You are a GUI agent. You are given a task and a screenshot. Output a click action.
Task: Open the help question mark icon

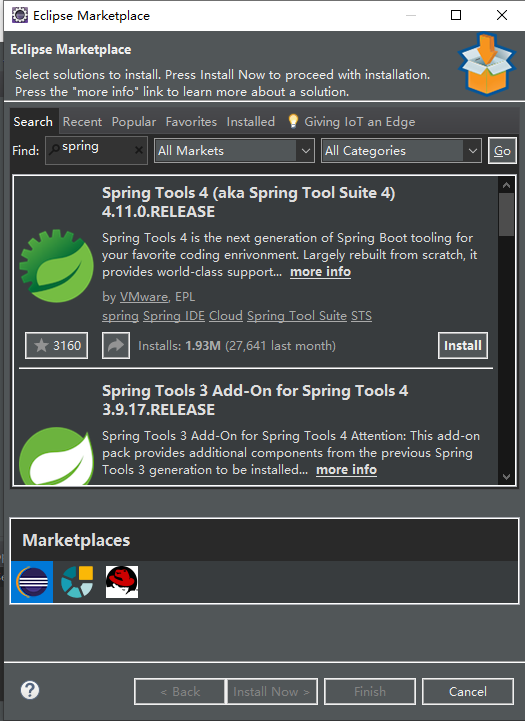(30, 690)
